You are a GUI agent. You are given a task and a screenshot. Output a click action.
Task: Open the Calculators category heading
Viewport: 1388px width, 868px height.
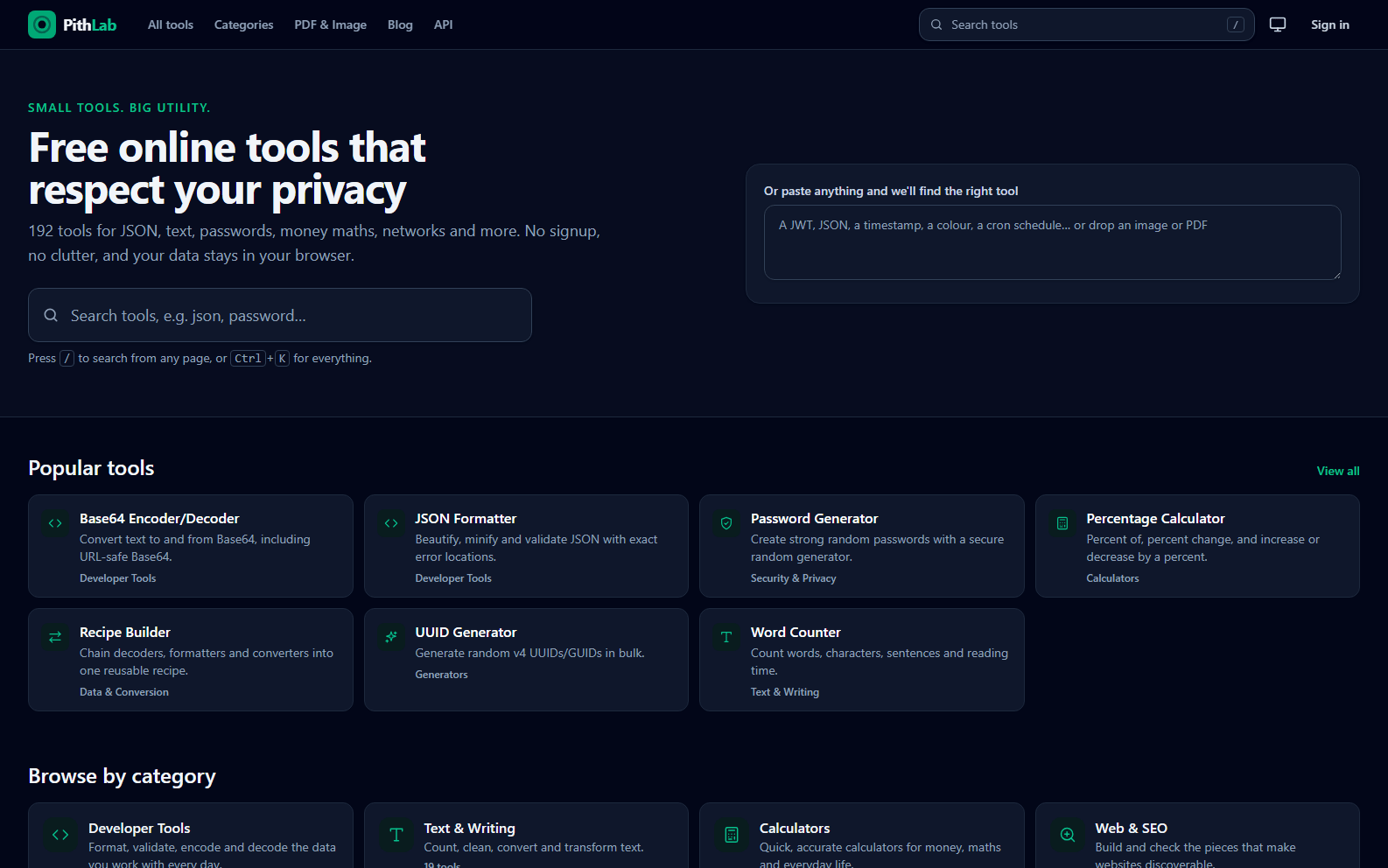coord(795,829)
